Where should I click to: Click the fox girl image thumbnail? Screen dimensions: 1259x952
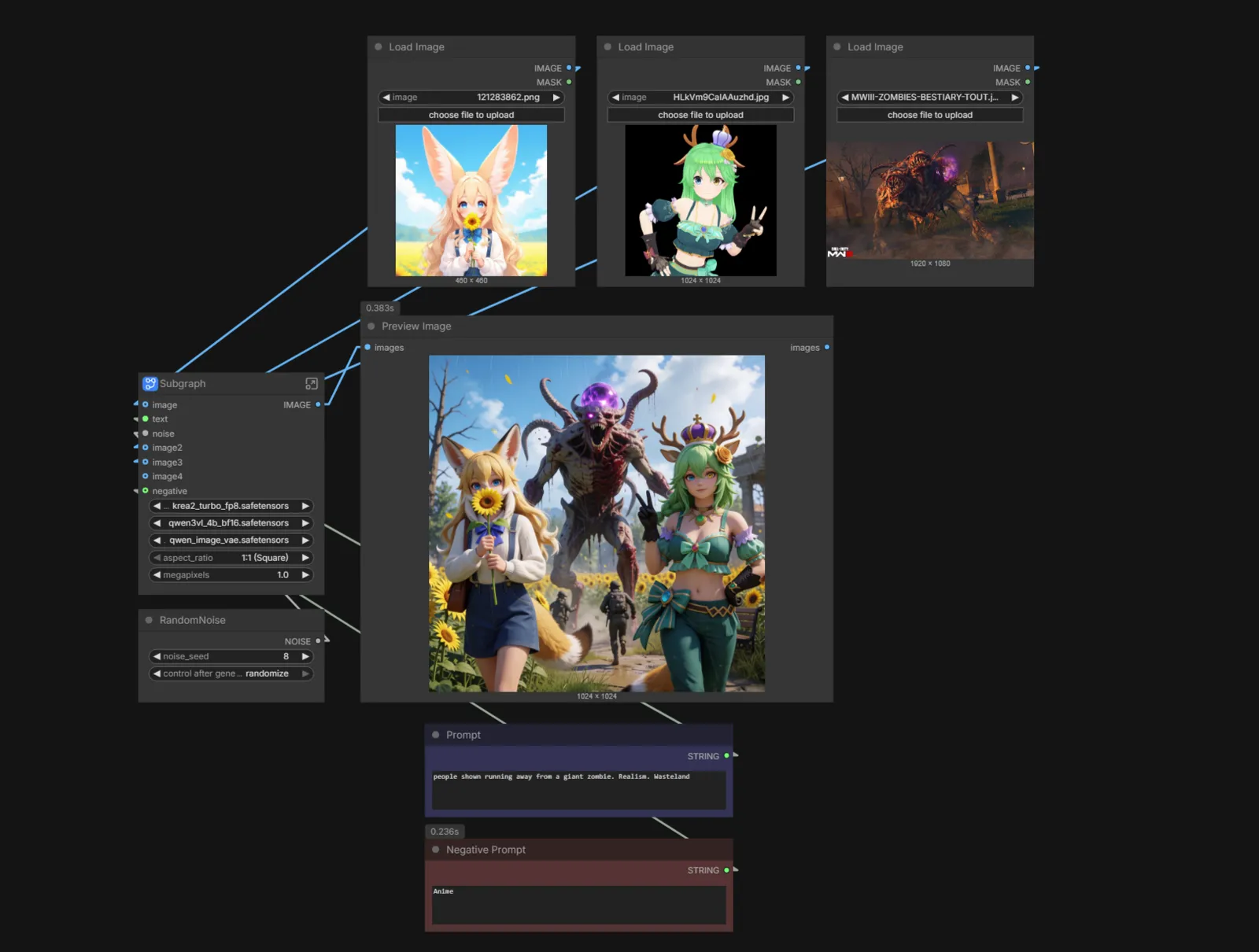tap(471, 201)
